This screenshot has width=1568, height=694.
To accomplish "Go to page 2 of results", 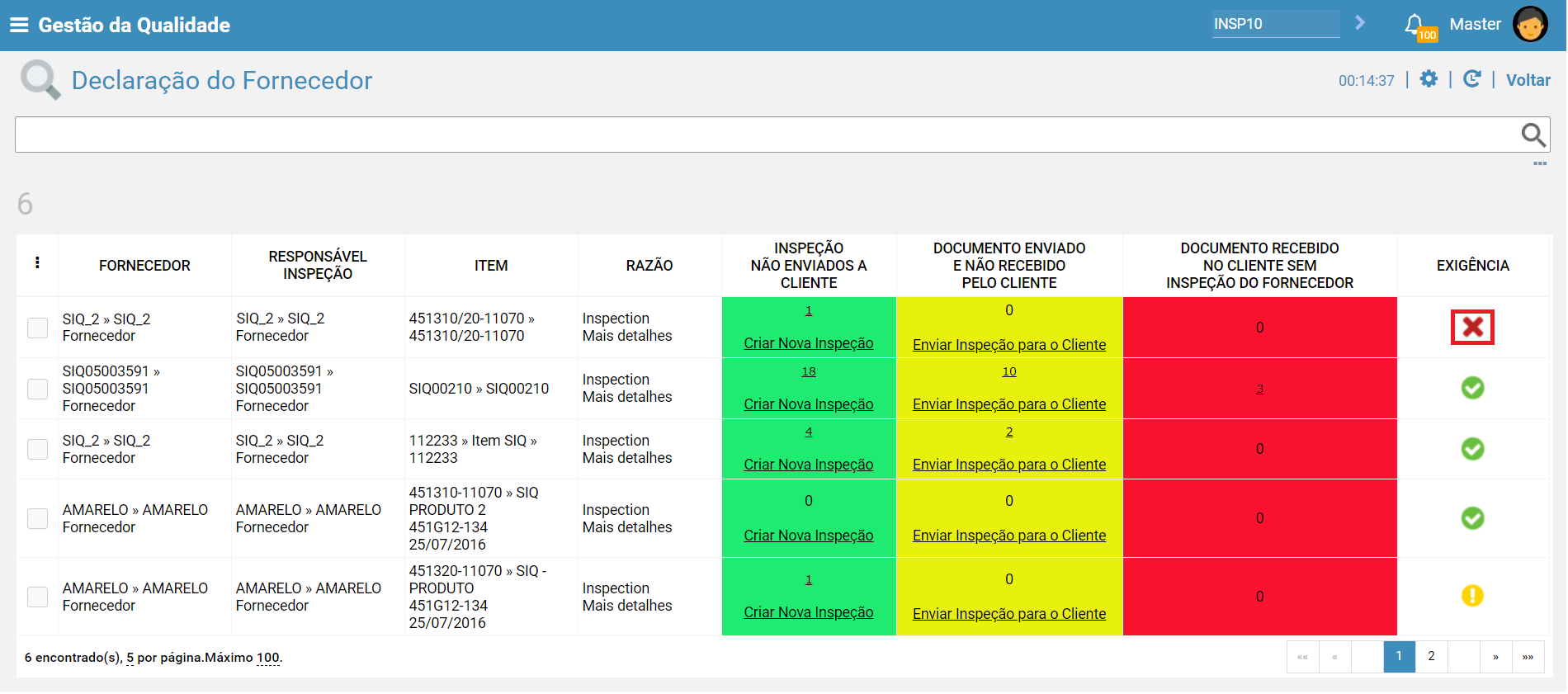I will click(1431, 657).
